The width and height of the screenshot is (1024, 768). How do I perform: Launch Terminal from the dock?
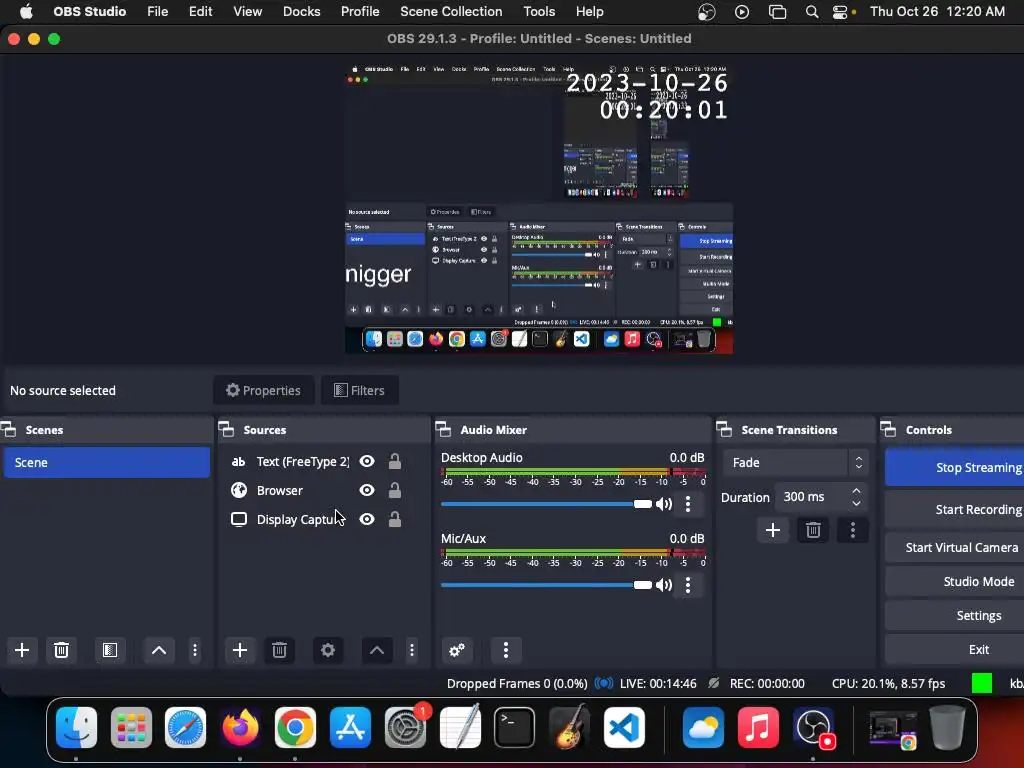tap(514, 728)
